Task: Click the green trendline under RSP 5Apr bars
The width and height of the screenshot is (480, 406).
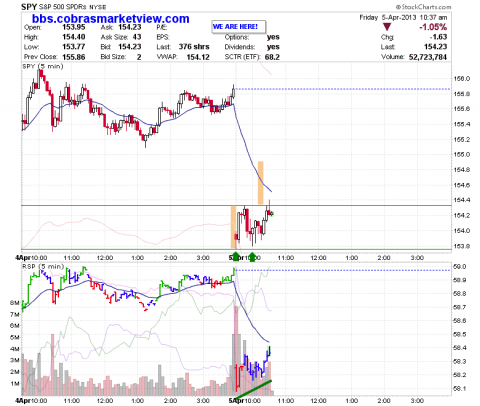Action: coord(254,389)
